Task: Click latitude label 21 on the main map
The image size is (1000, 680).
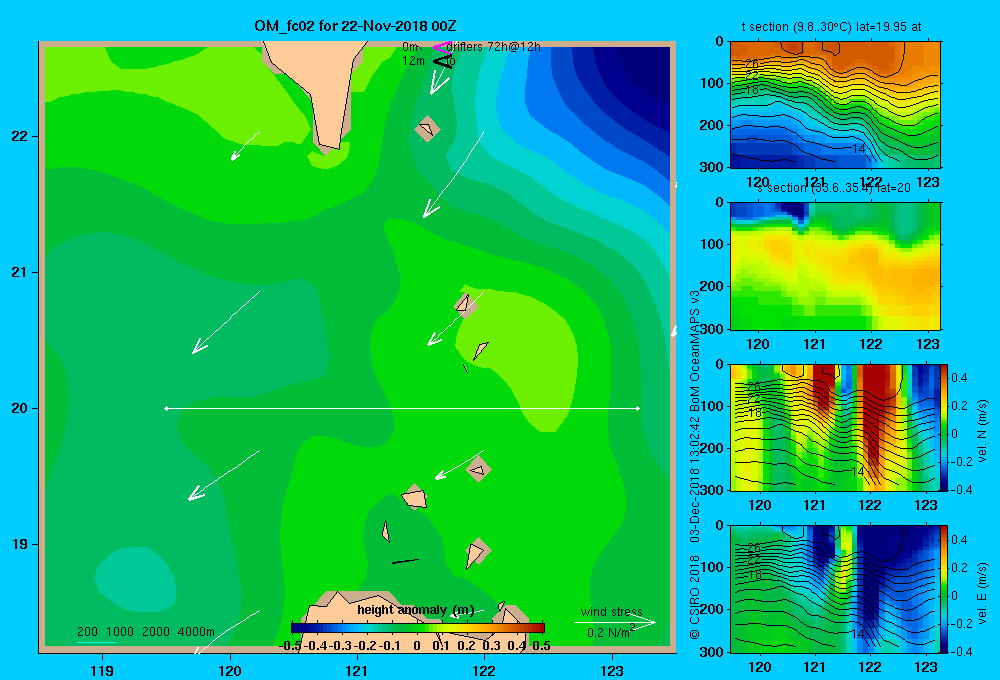Action: (20, 272)
